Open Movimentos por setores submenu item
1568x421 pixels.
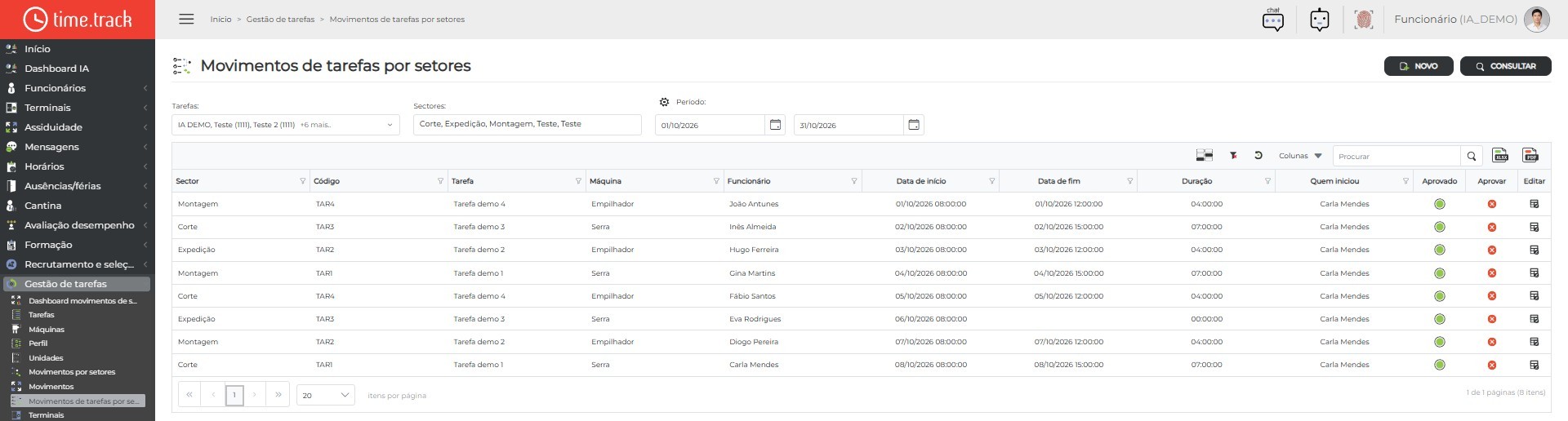[x=72, y=372]
